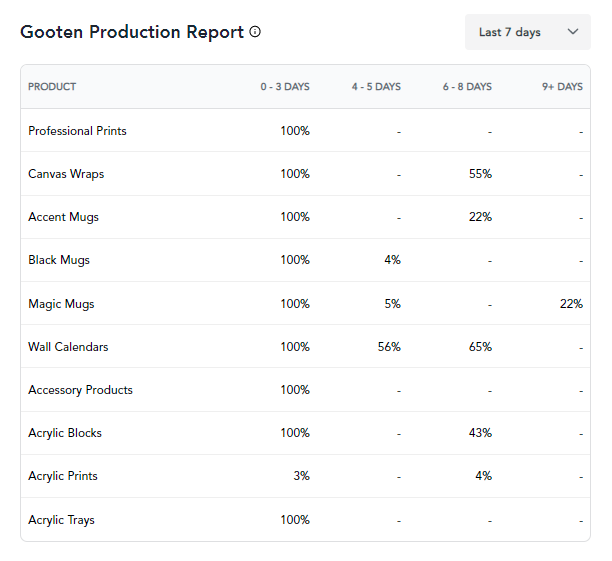Click the 100% value for Accessory Products

point(295,390)
